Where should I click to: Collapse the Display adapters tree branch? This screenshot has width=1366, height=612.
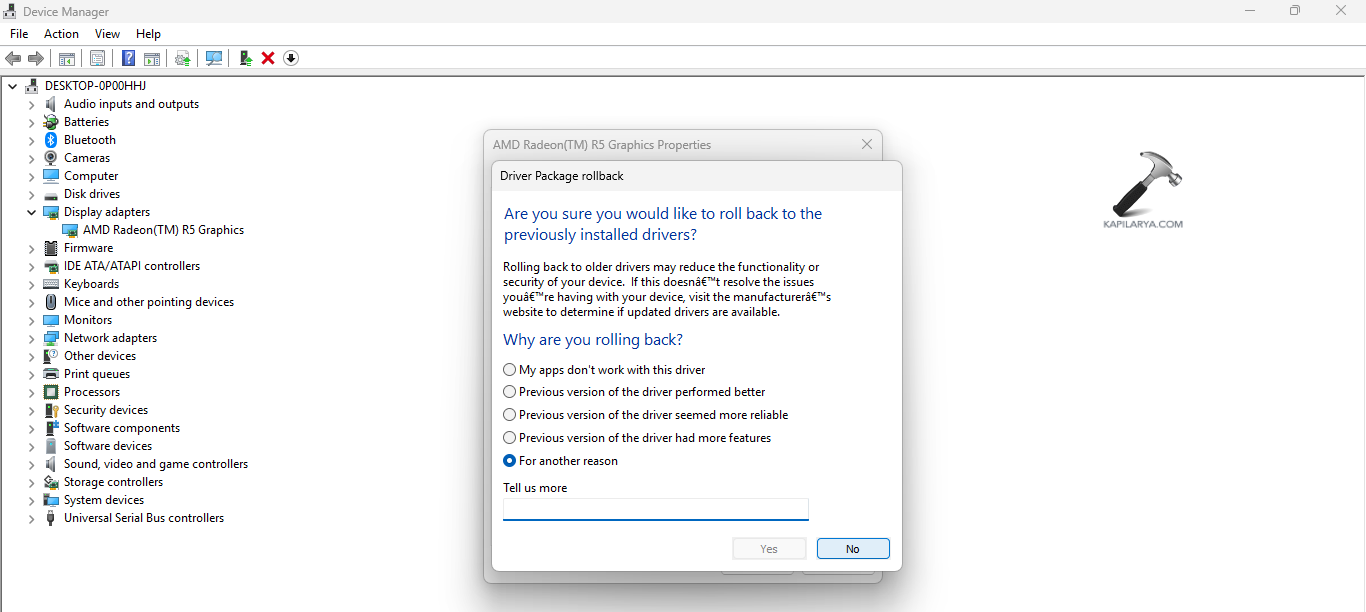click(31, 211)
